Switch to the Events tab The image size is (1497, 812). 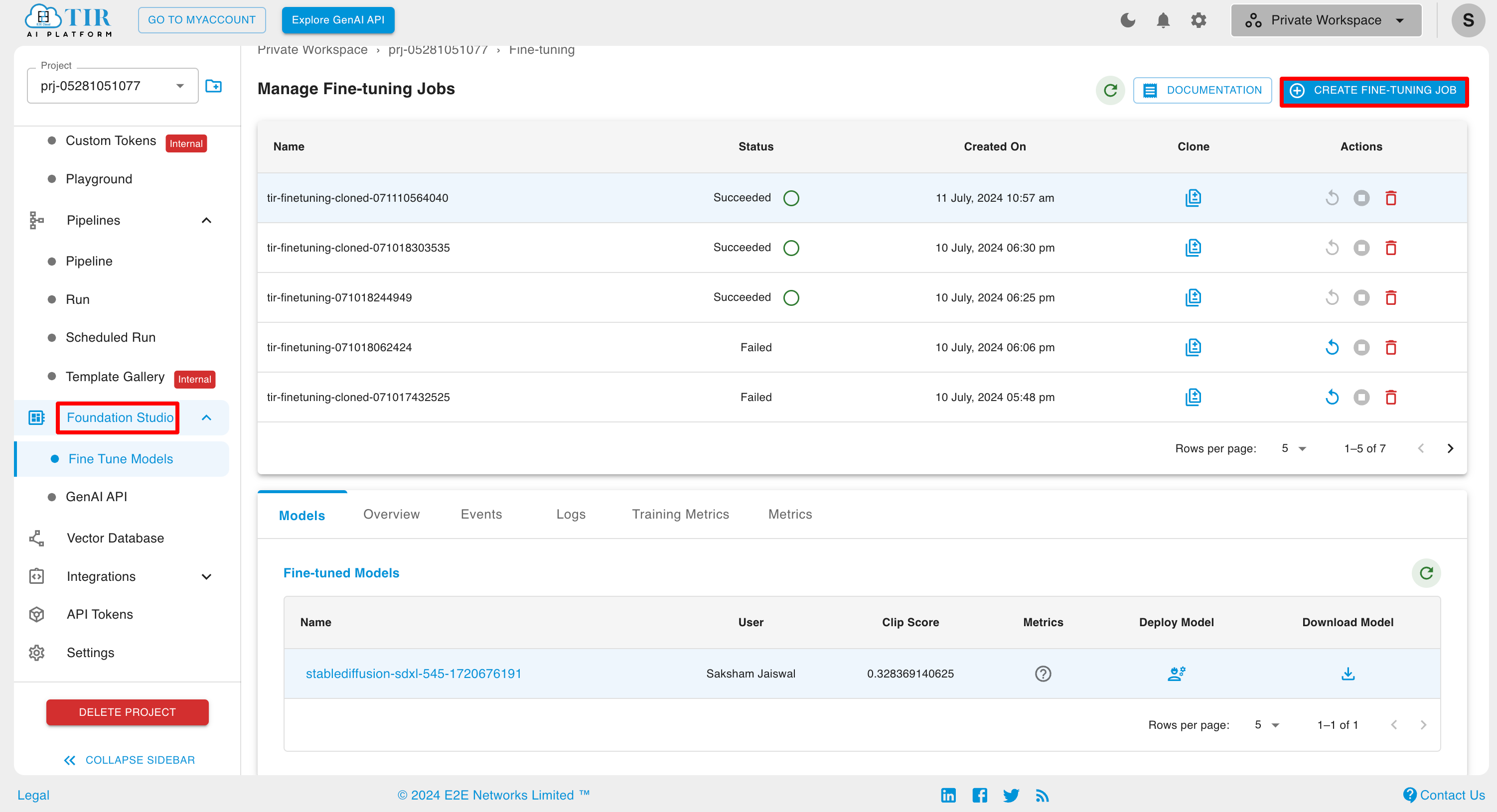click(481, 515)
